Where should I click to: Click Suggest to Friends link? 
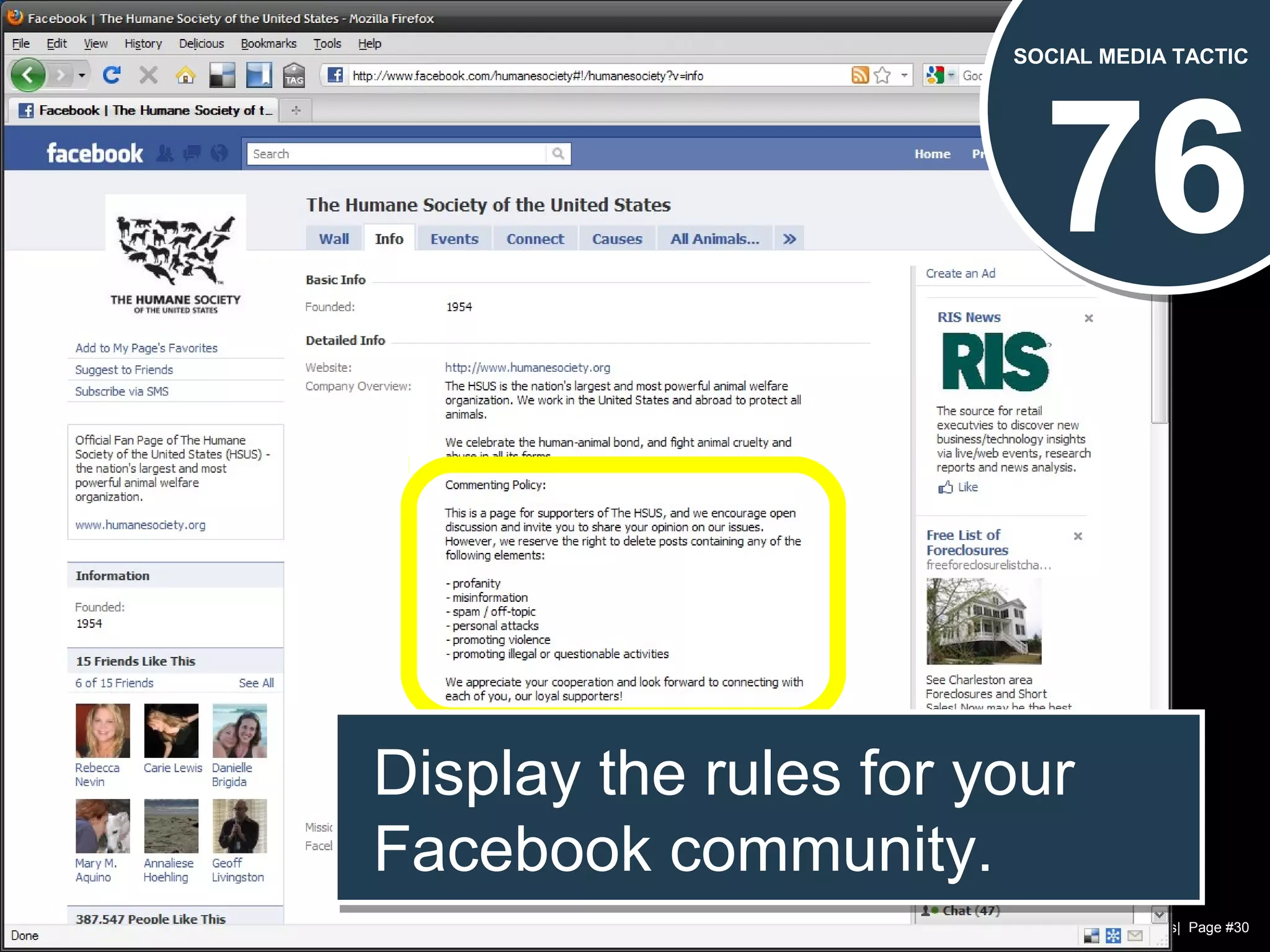(x=124, y=369)
